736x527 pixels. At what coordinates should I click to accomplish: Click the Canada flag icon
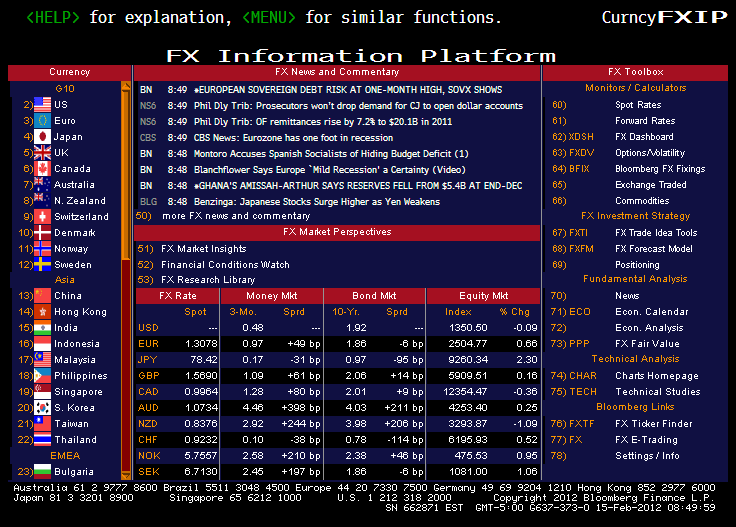pyautogui.click(x=42, y=169)
